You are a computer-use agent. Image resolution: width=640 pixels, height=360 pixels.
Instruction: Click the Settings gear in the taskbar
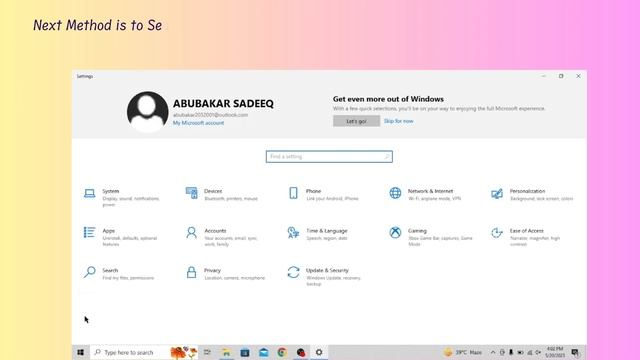[x=319, y=352]
